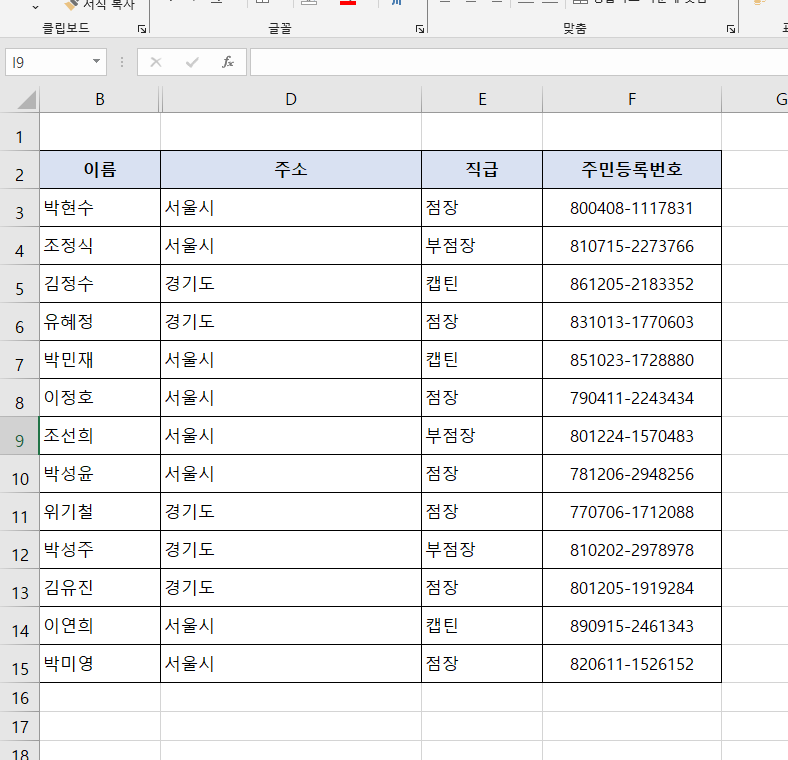
Task: Click the 직급 header cell
Action: pos(482,169)
